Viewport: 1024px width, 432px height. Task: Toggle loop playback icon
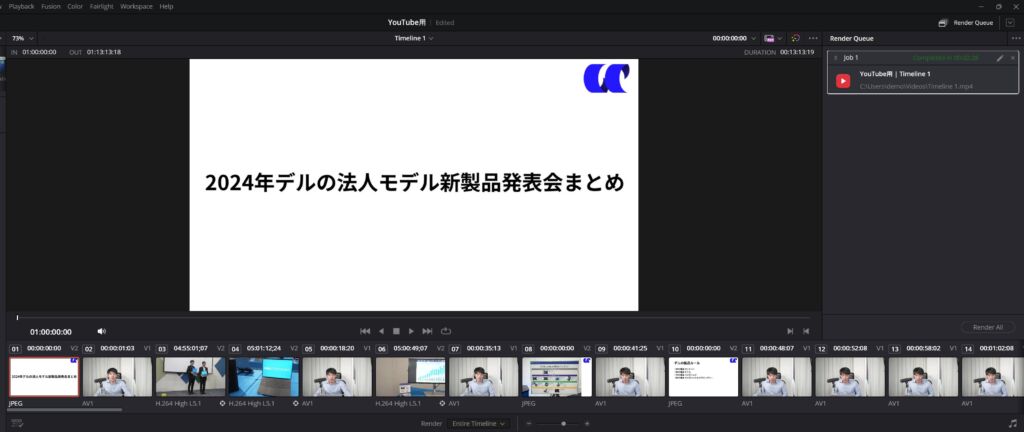[445, 331]
